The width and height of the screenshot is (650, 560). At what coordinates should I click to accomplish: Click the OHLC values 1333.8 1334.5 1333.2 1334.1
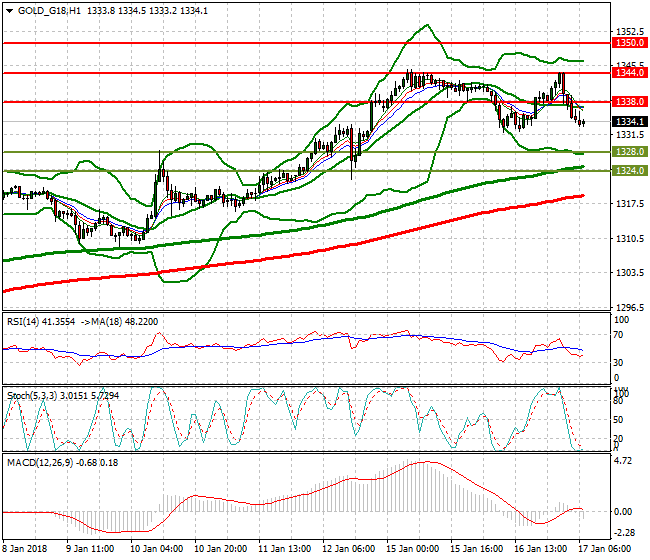tap(148, 11)
